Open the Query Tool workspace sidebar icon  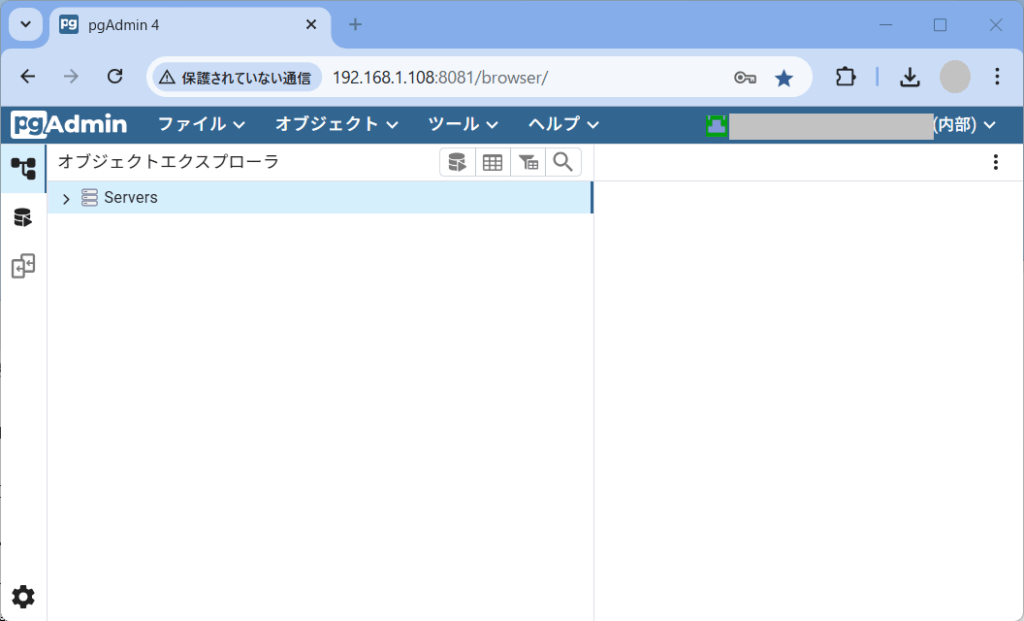(23, 217)
